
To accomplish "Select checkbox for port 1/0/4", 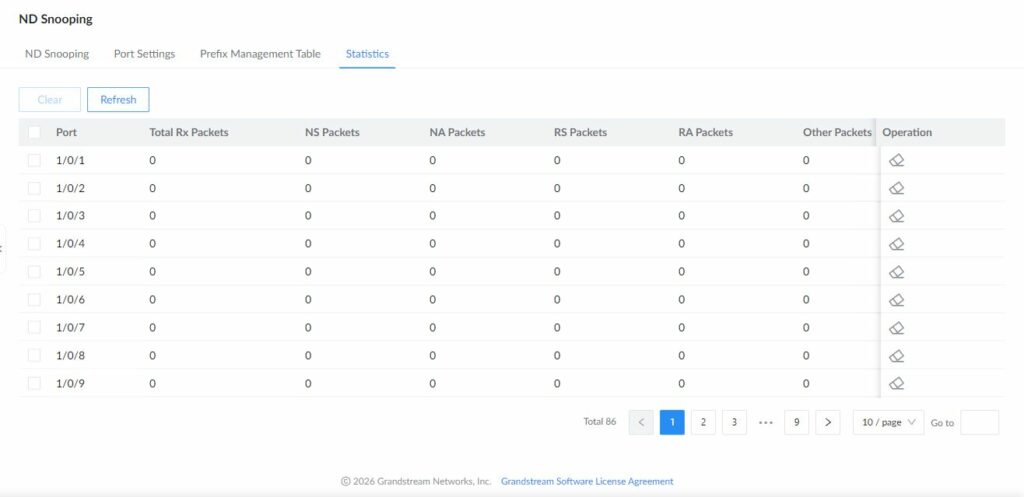I will 34,244.
